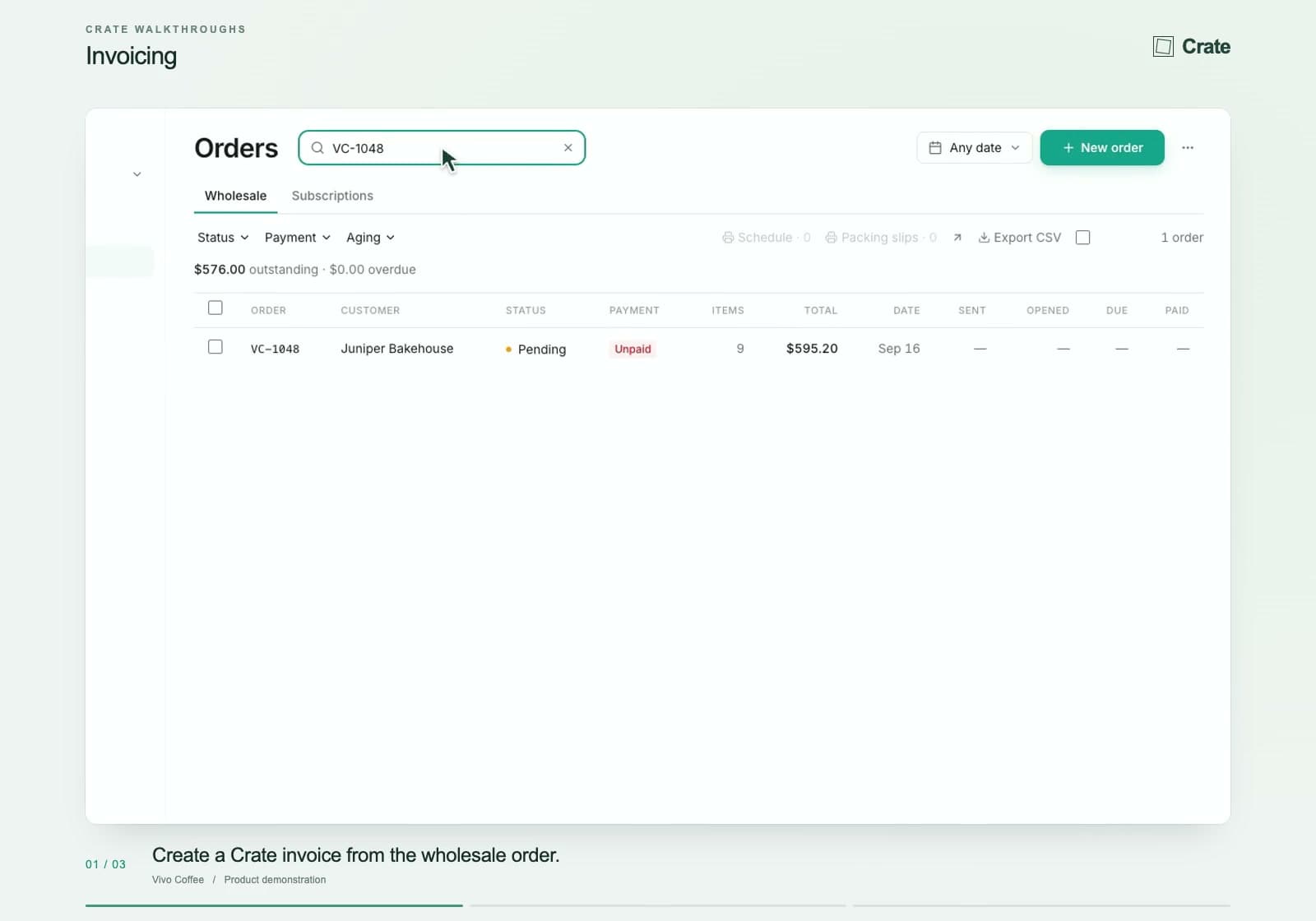The height and width of the screenshot is (921, 1316).
Task: Click the $595.20 total cell
Action: tap(812, 349)
